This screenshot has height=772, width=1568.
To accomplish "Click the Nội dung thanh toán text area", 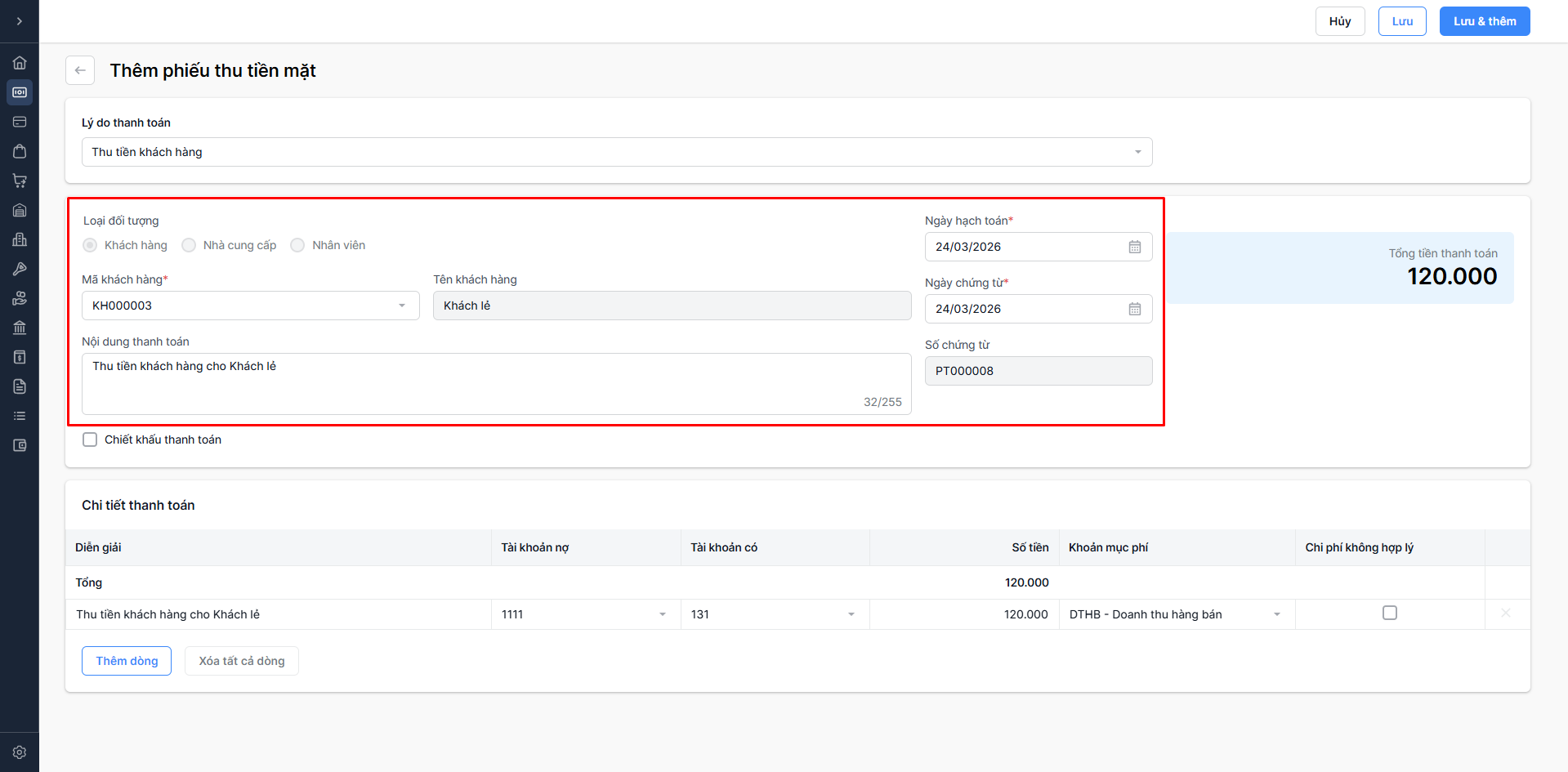I will (x=496, y=383).
